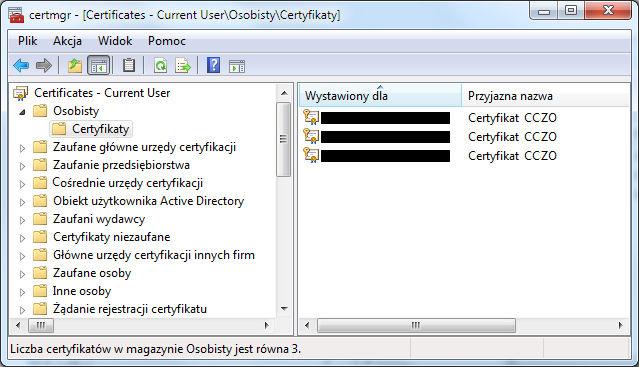Viewport: 639px width, 367px height.
Task: Select Certyfikaty niezaufane tree item
Action: tap(111, 237)
